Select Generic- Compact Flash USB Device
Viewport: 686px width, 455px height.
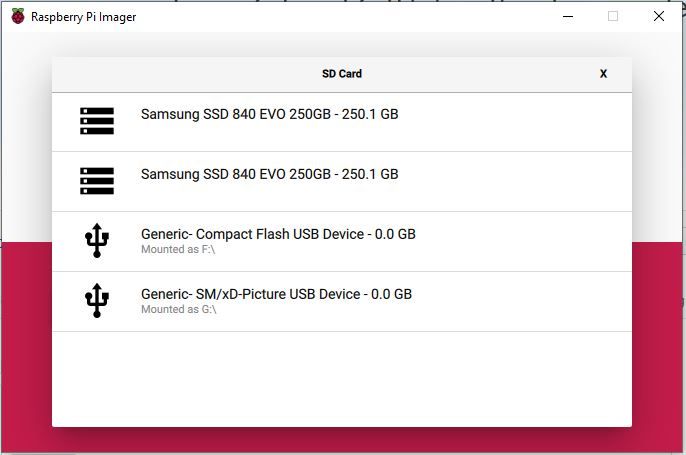coord(278,234)
